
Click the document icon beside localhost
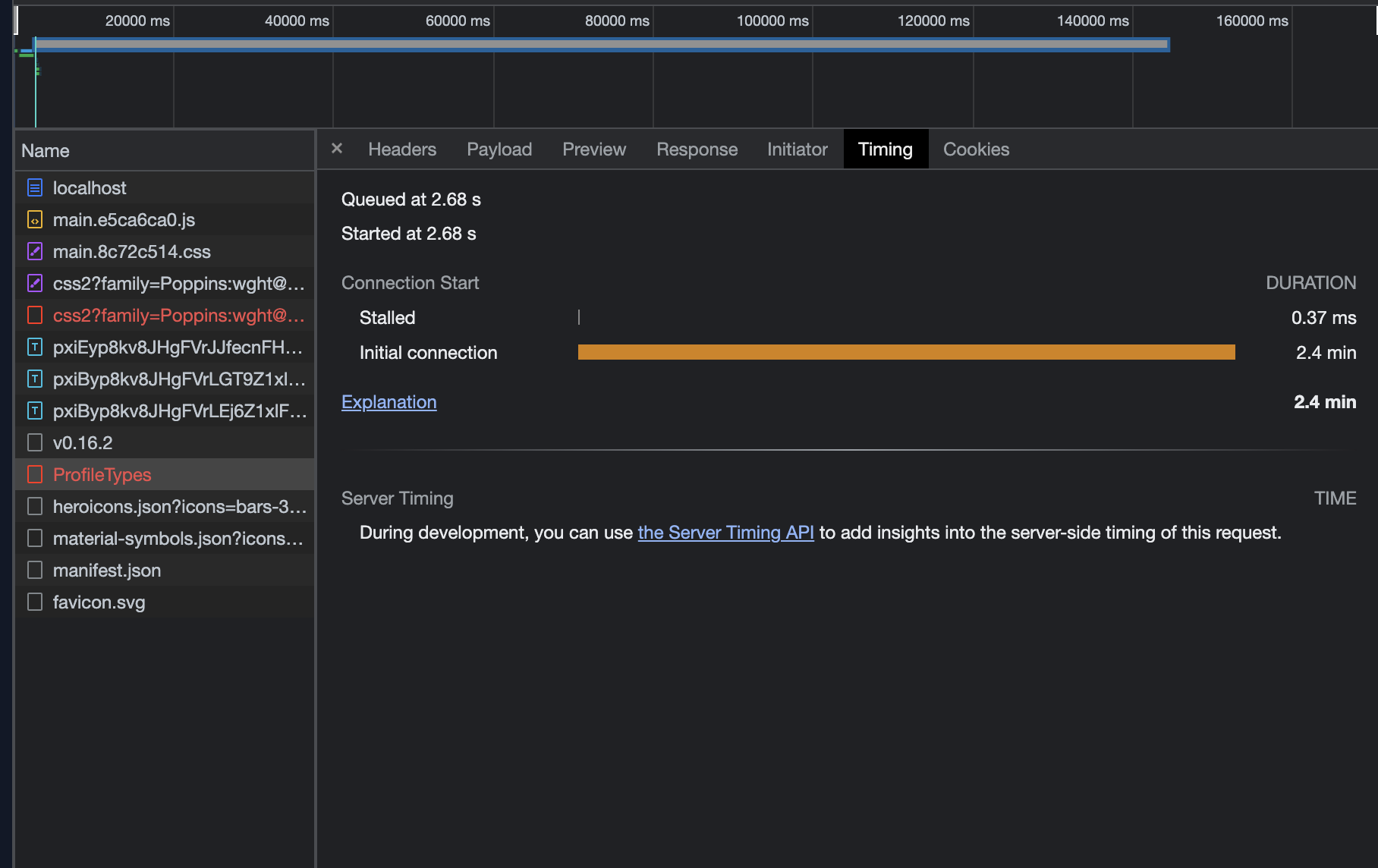tap(34, 187)
